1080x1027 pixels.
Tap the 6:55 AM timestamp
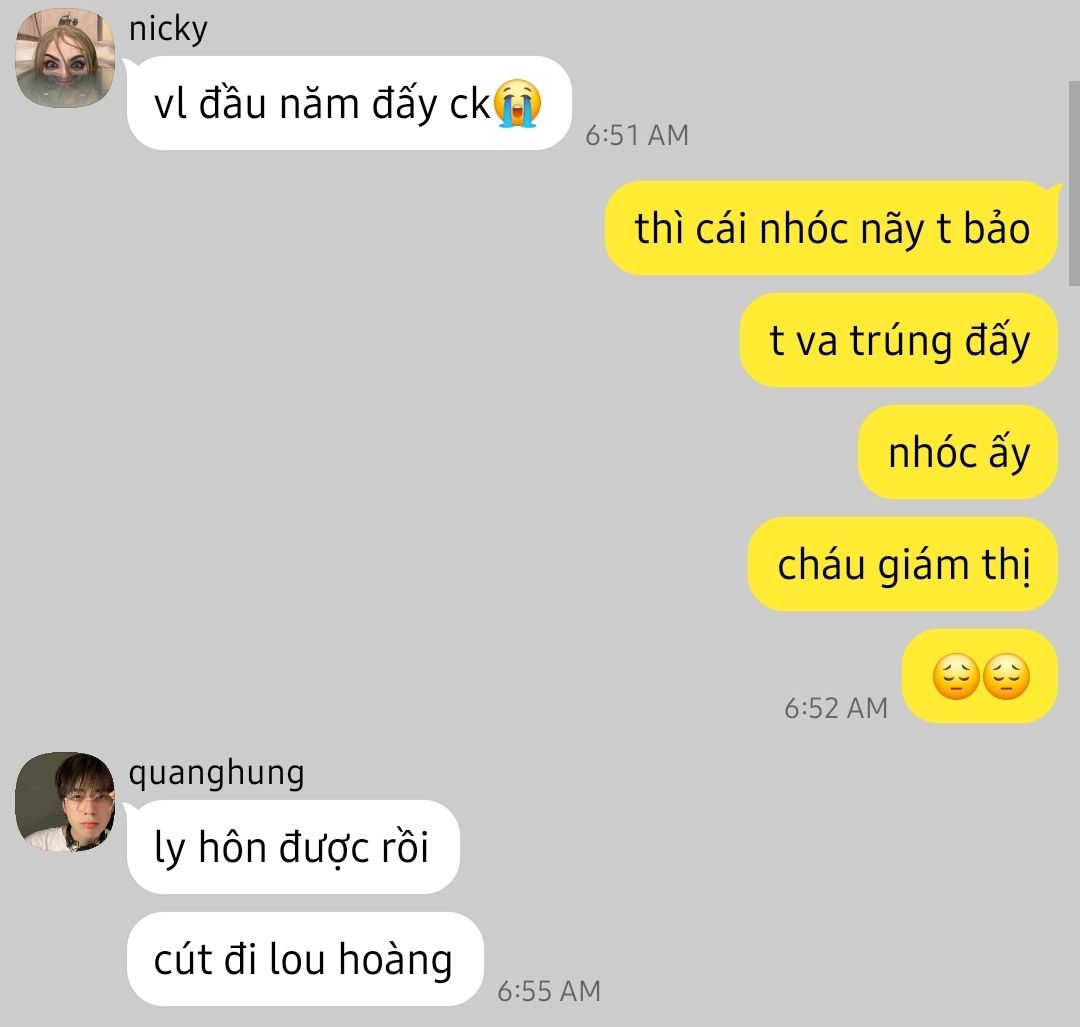(x=549, y=991)
